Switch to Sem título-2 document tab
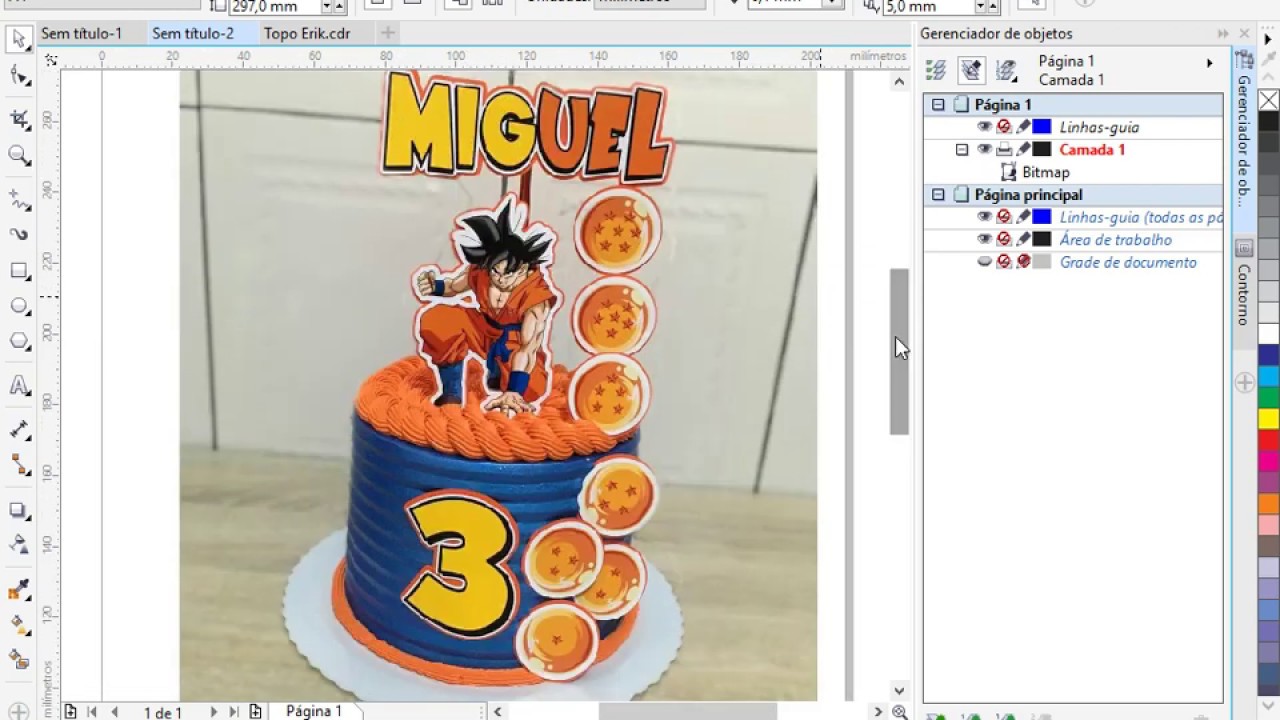The image size is (1280, 720). click(x=193, y=33)
